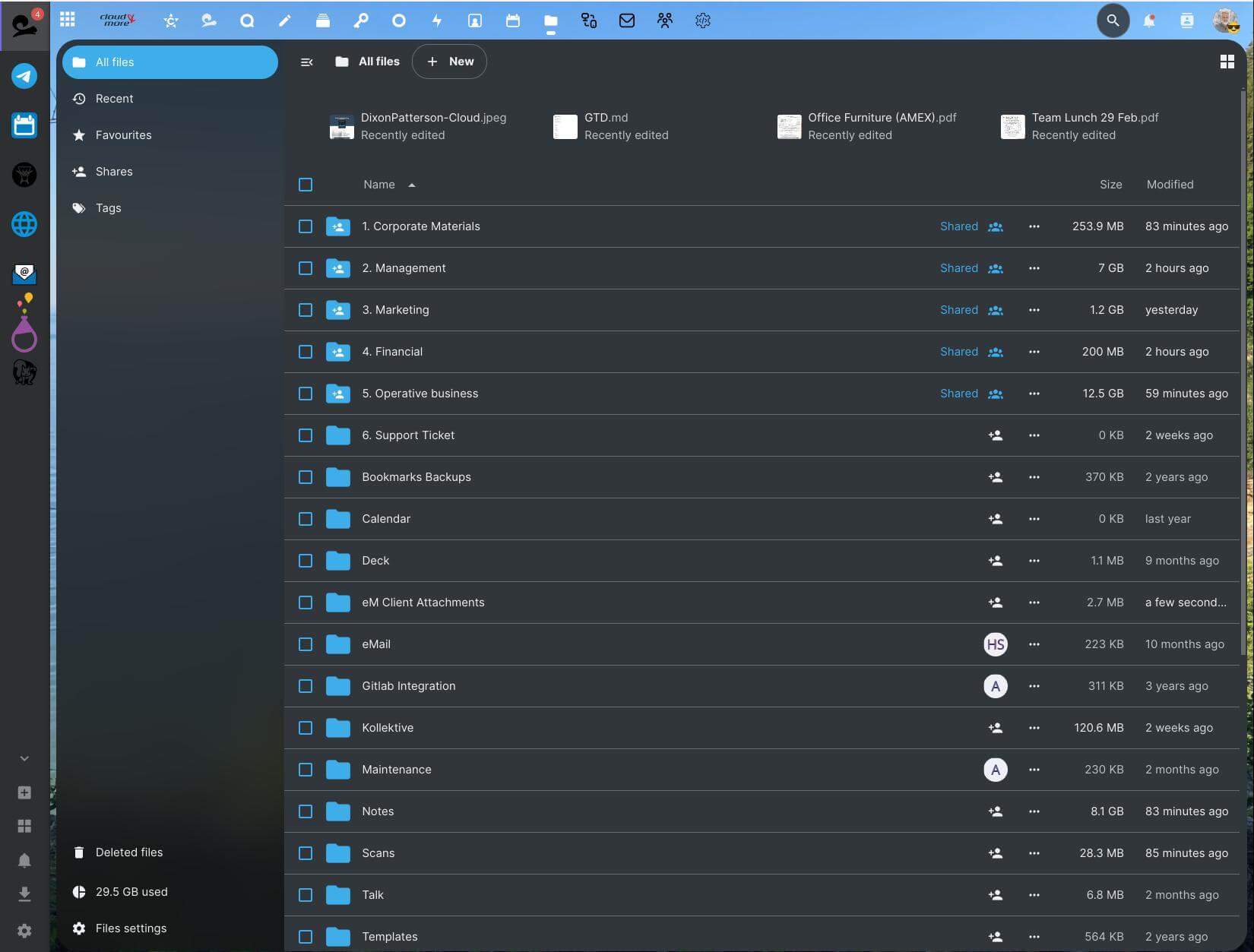This screenshot has height=952, width=1254.
Task: Open Files settings at the sidebar bottom
Action: point(131,928)
